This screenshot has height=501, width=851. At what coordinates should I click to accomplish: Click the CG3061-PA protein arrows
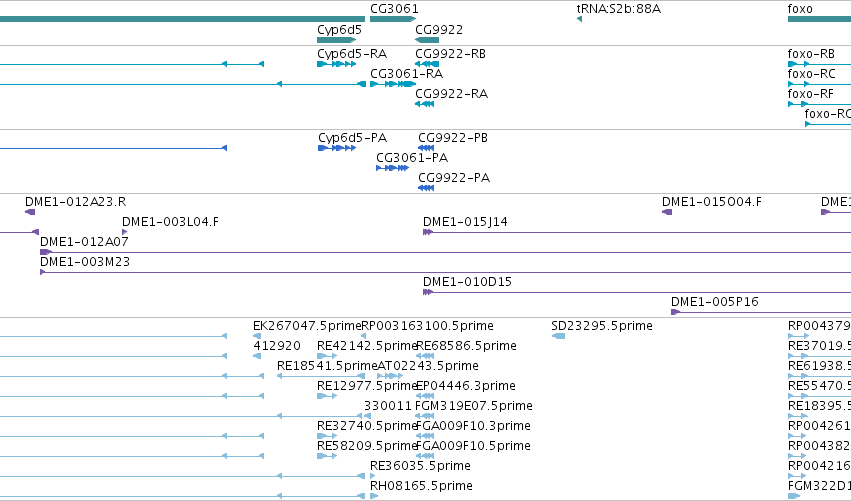point(392,168)
